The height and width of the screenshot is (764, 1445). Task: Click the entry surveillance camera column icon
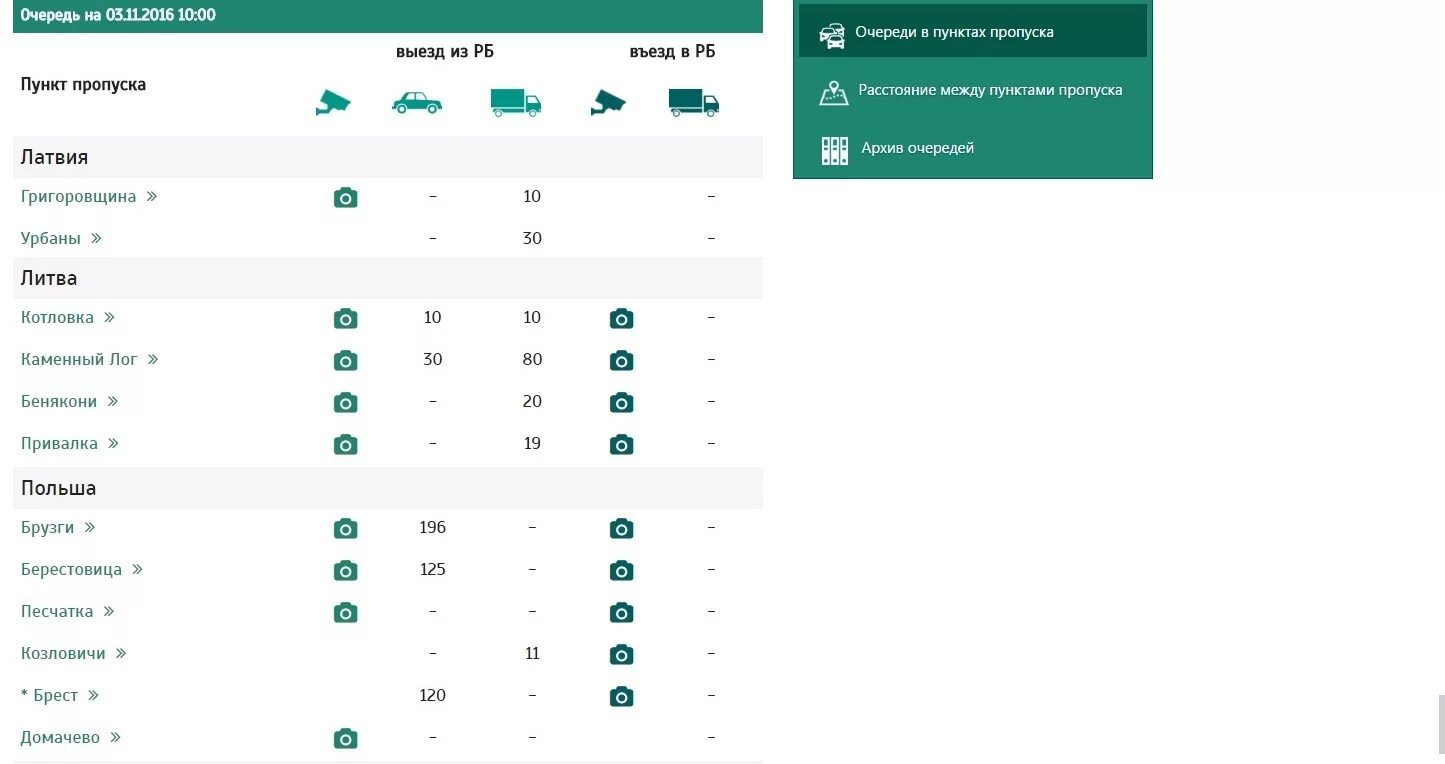coord(608,102)
